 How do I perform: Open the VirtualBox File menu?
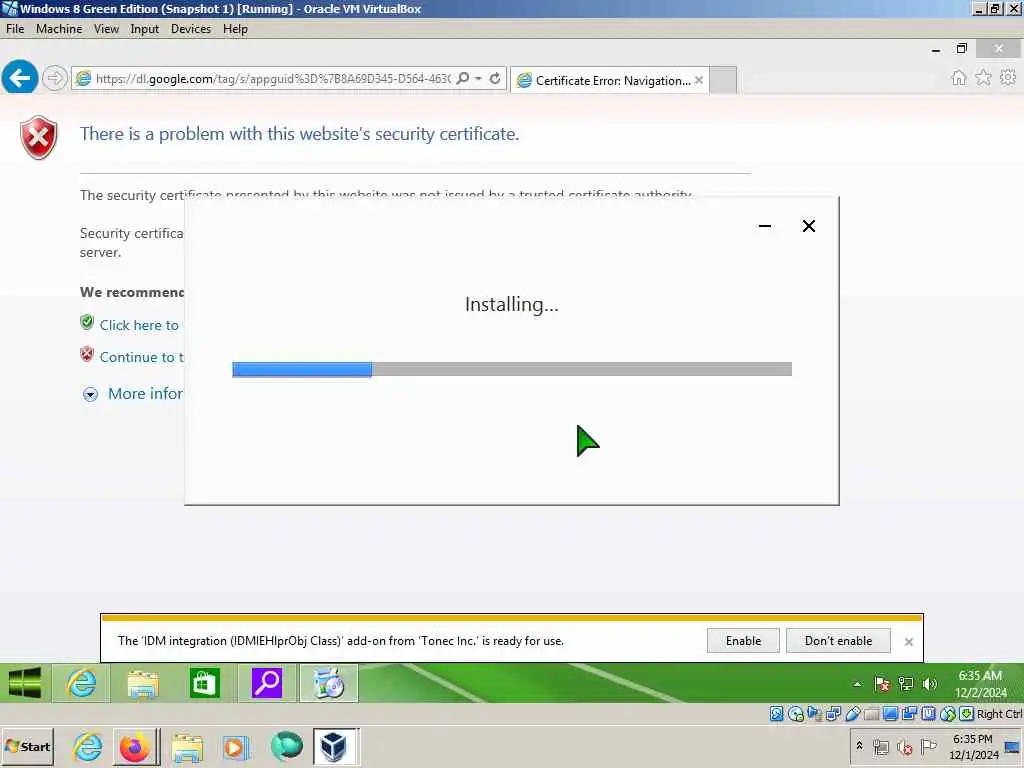point(14,29)
